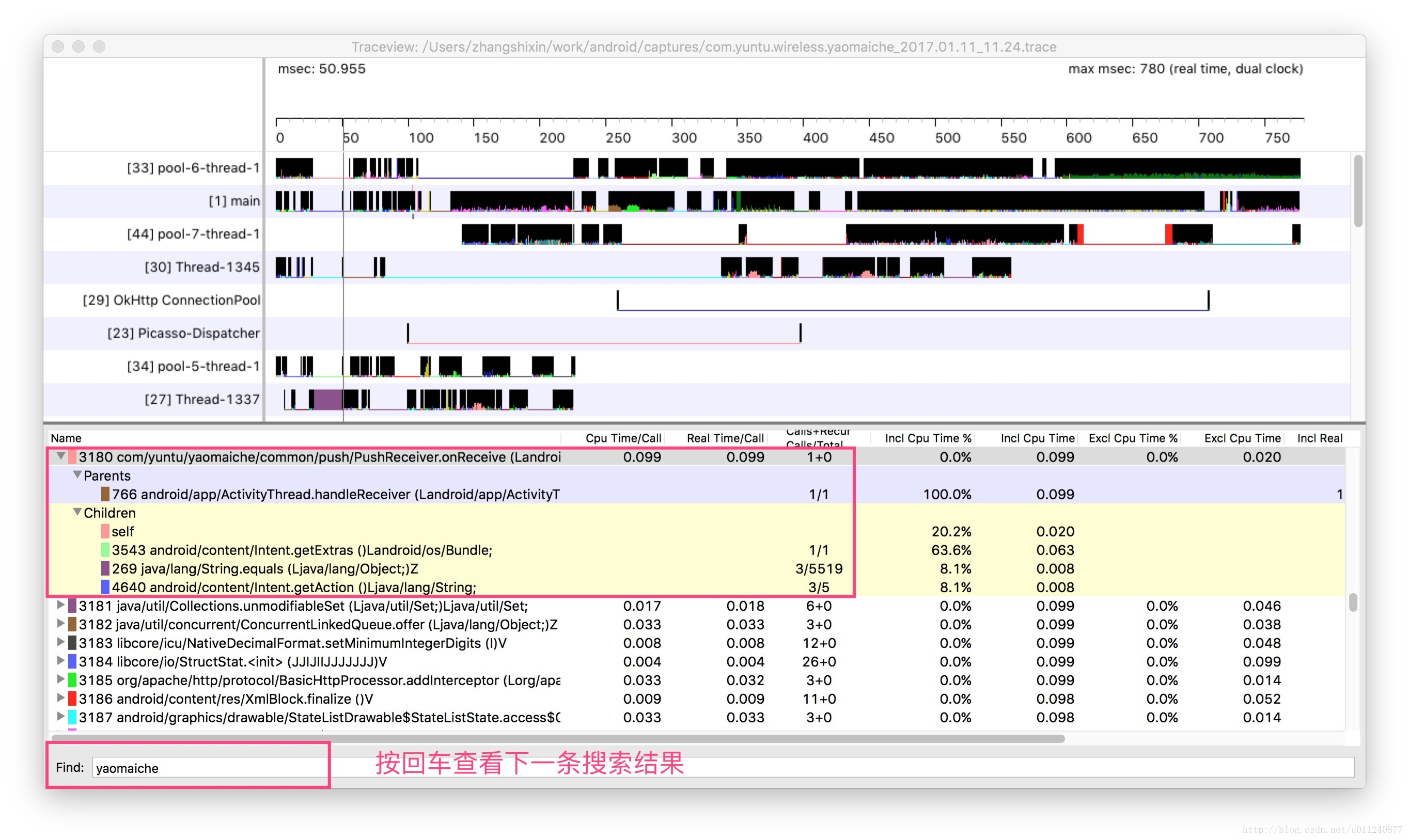Click brown swatch beside ActivityThread.handleReceiver
1409x840 pixels.
[x=105, y=494]
